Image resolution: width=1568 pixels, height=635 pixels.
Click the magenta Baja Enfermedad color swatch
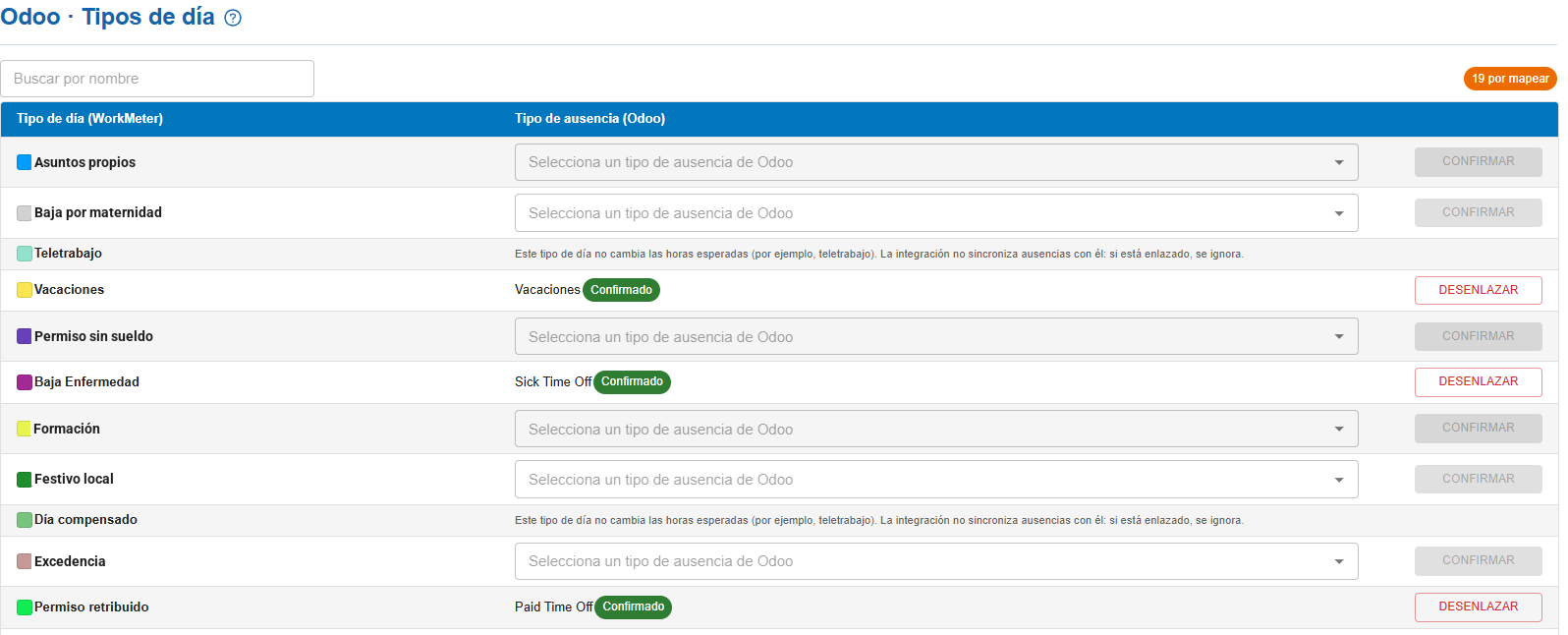[x=25, y=382]
